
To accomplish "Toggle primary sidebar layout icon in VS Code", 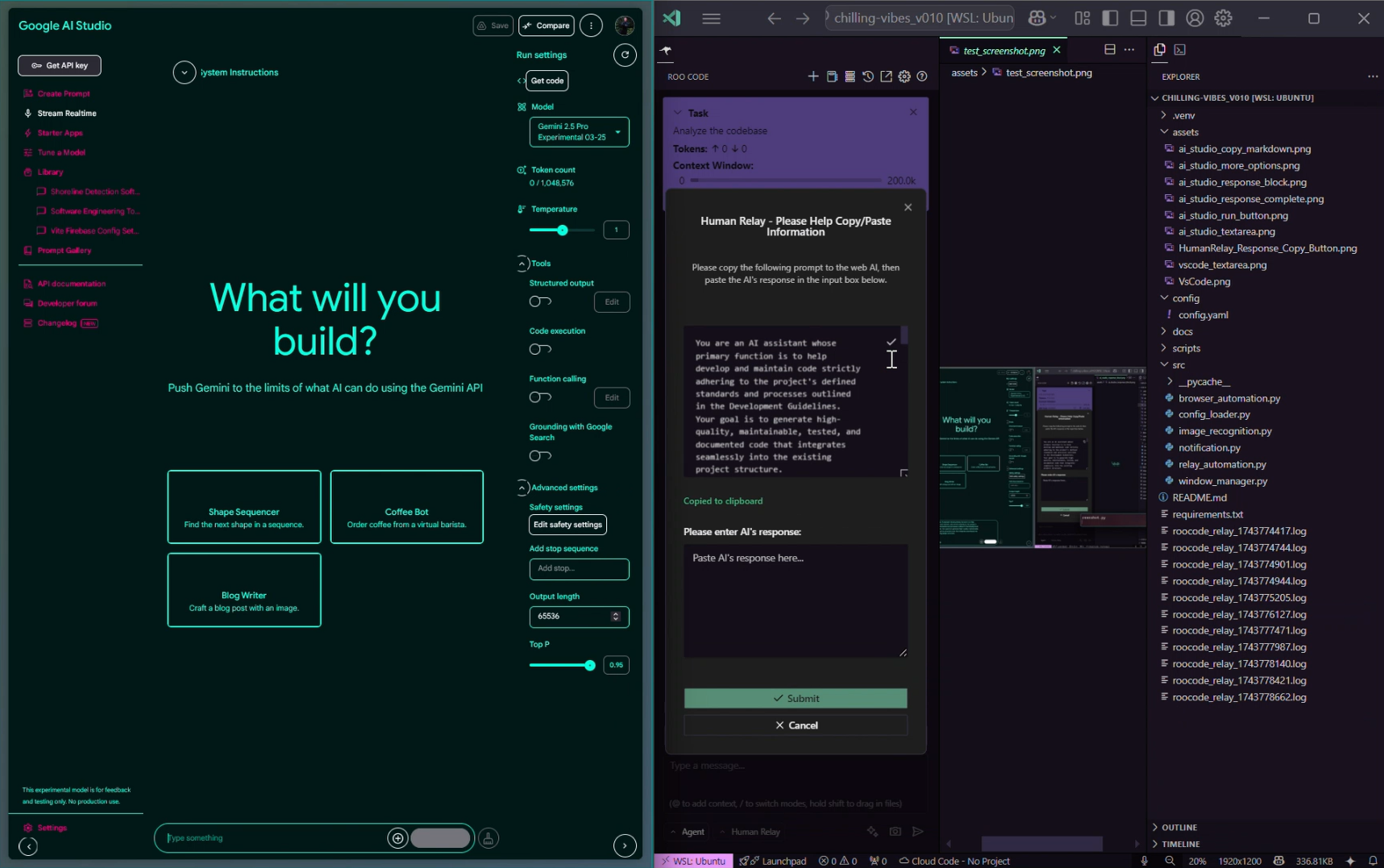I will click(x=1110, y=18).
